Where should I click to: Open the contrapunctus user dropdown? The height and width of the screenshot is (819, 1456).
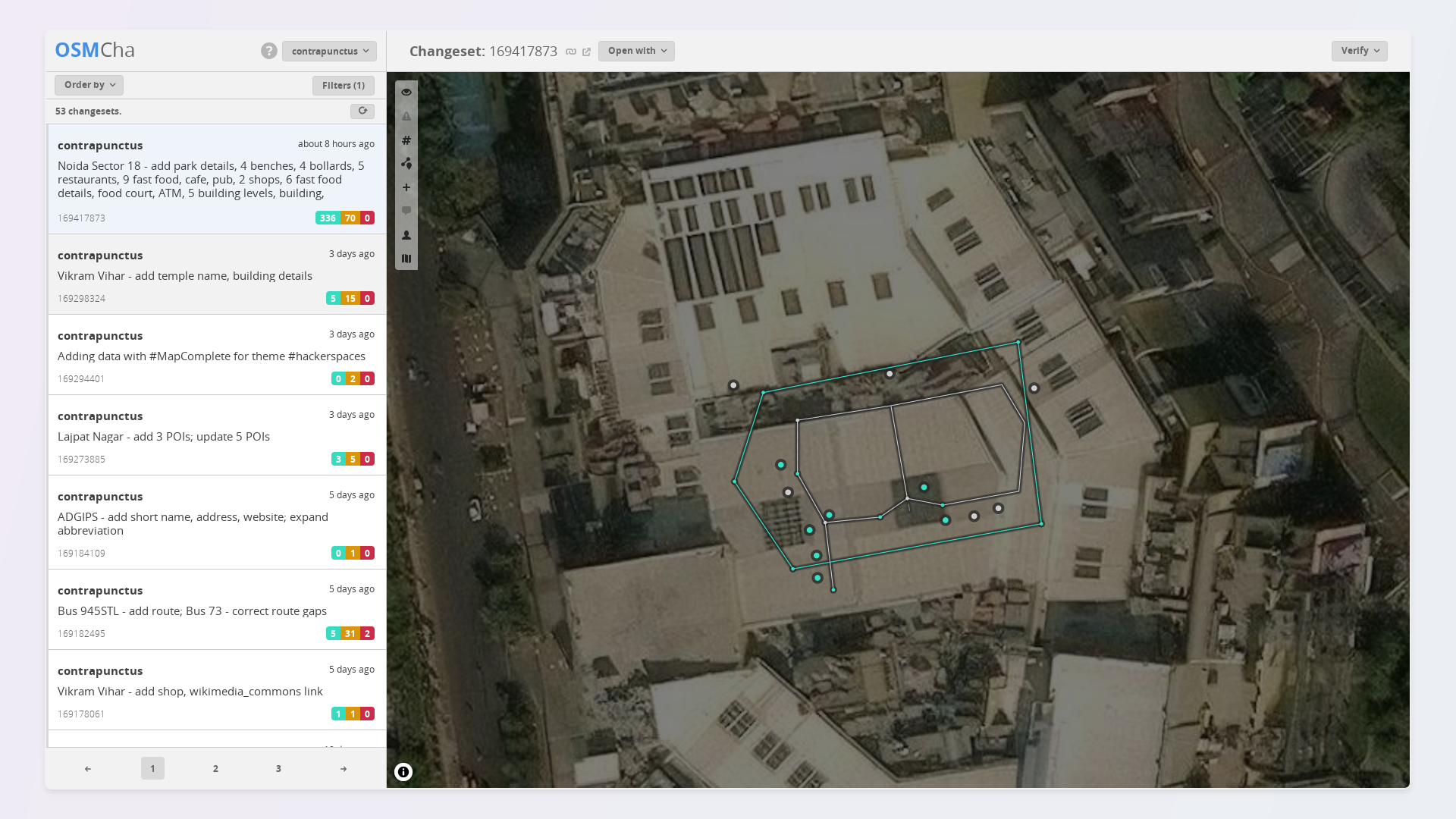pyautogui.click(x=329, y=51)
